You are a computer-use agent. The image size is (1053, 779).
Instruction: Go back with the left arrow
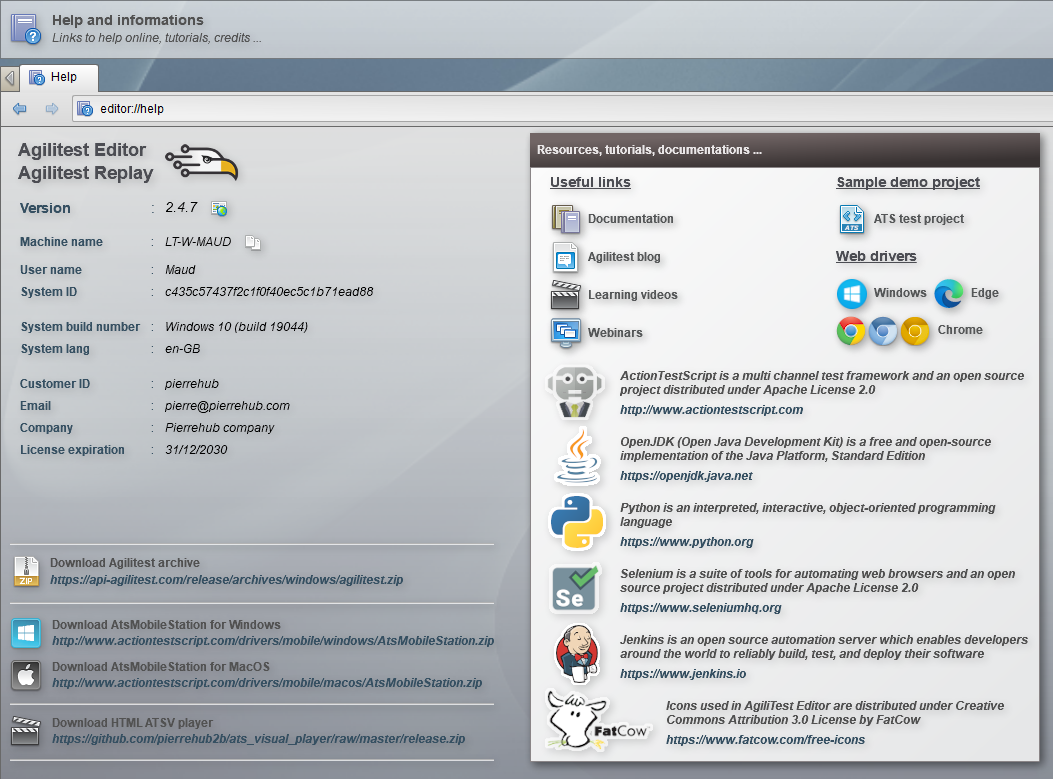pyautogui.click(x=19, y=109)
